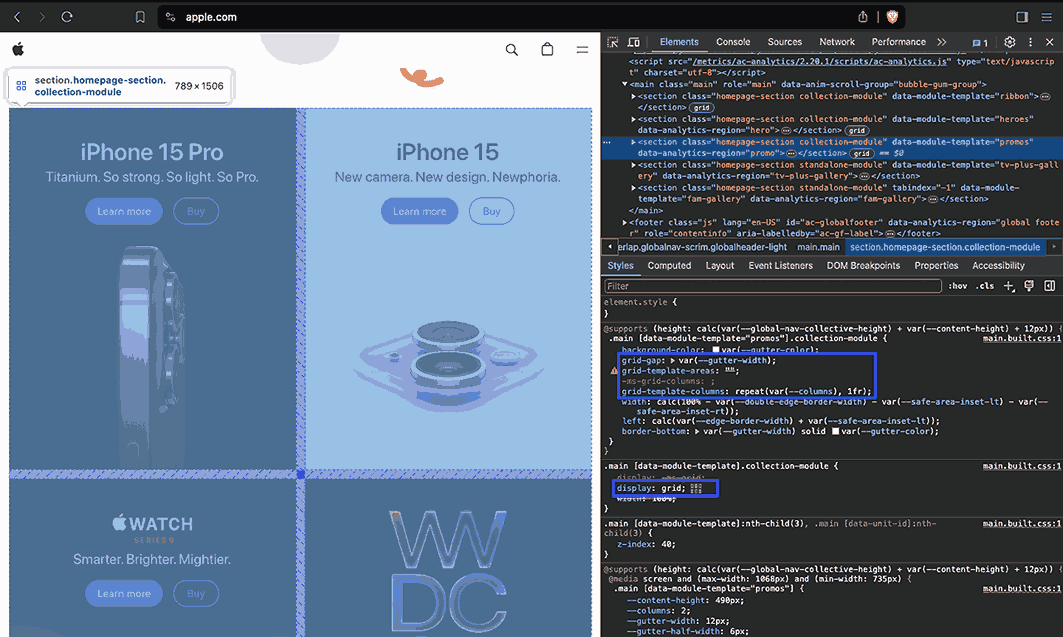This screenshot has width=1063, height=637.
Task: Click the search icon on the Apple page
Action: 511,49
